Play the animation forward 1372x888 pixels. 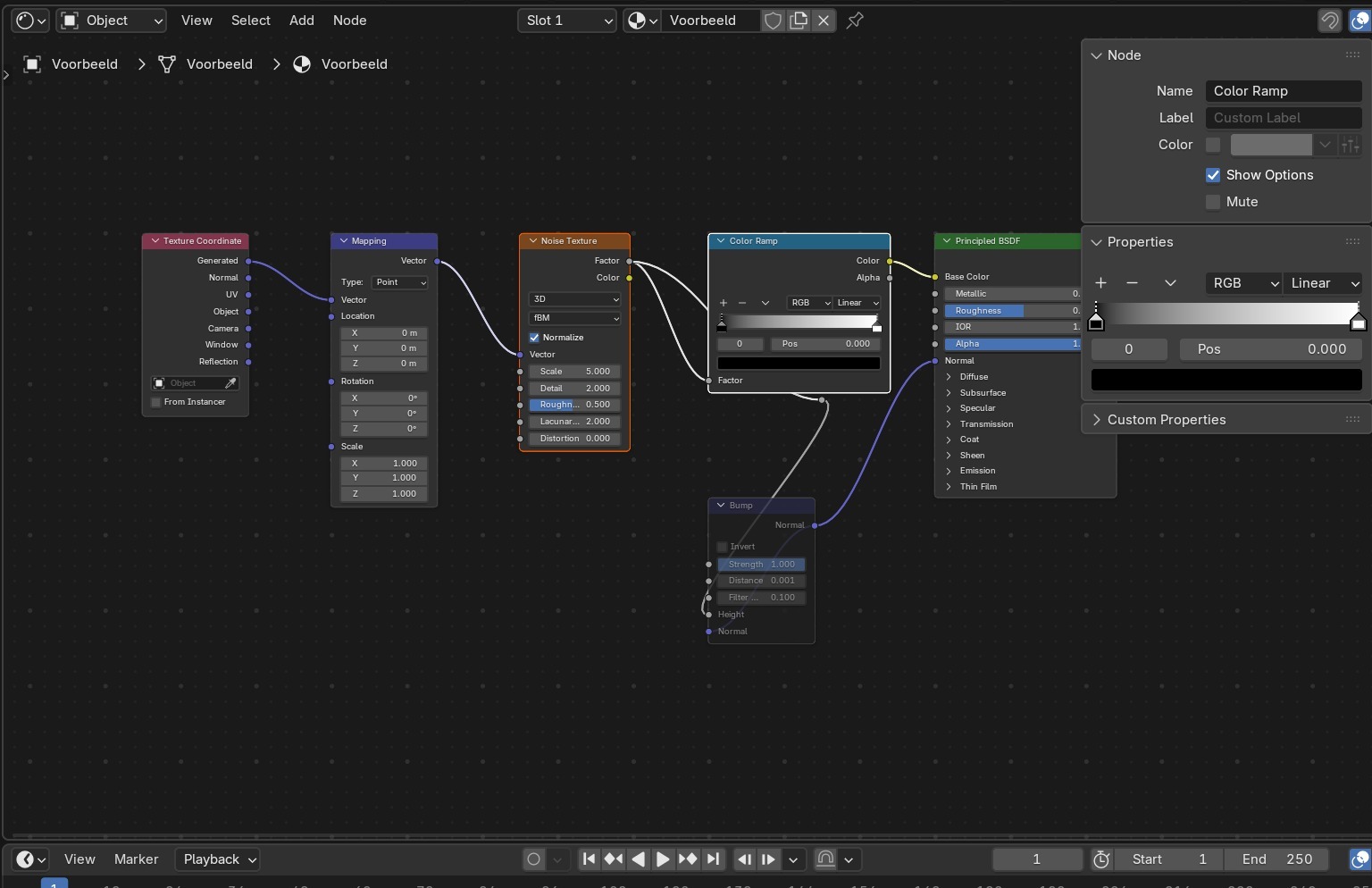663,859
